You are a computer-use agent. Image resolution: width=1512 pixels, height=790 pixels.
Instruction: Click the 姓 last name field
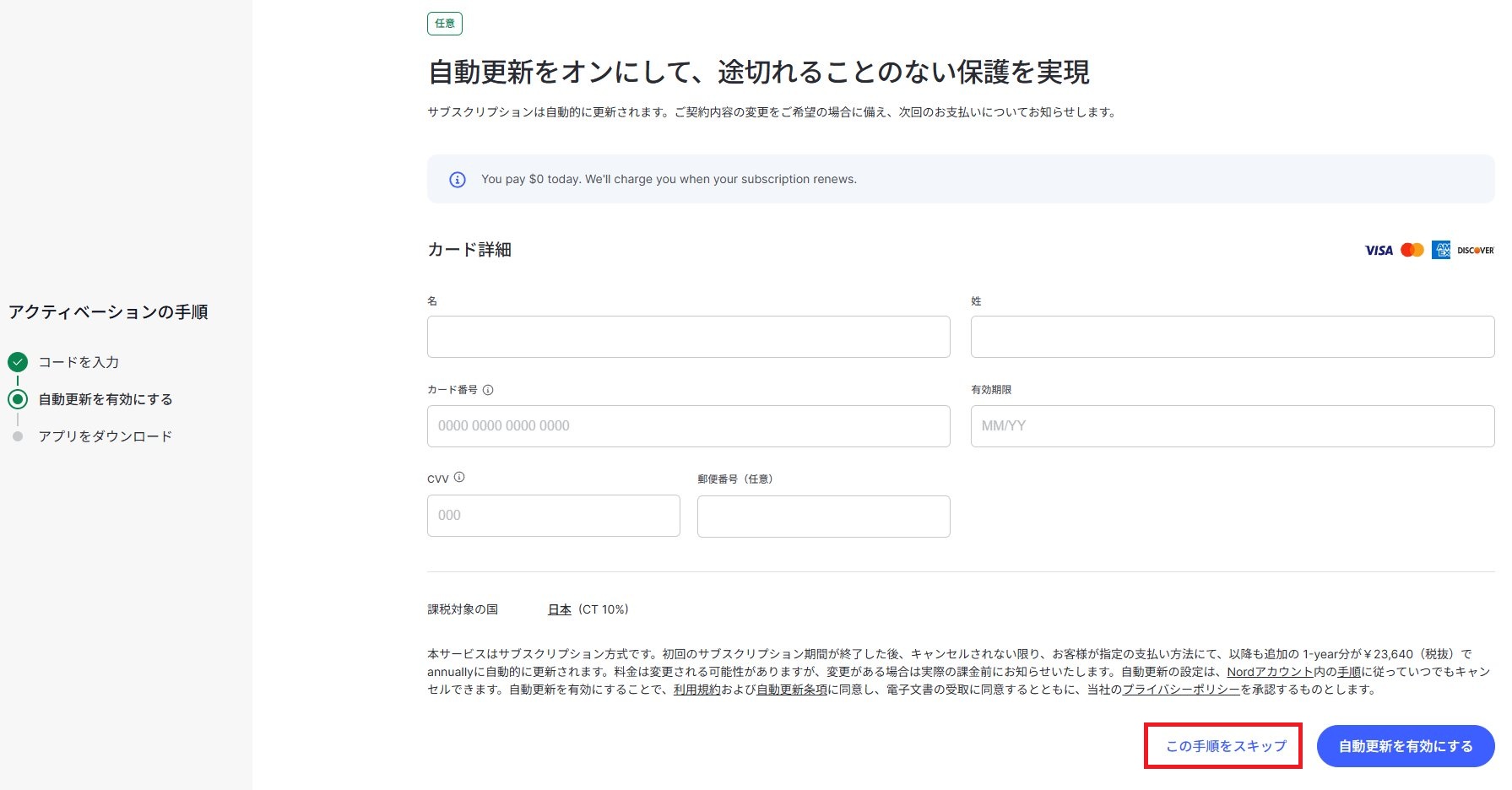pos(1232,337)
